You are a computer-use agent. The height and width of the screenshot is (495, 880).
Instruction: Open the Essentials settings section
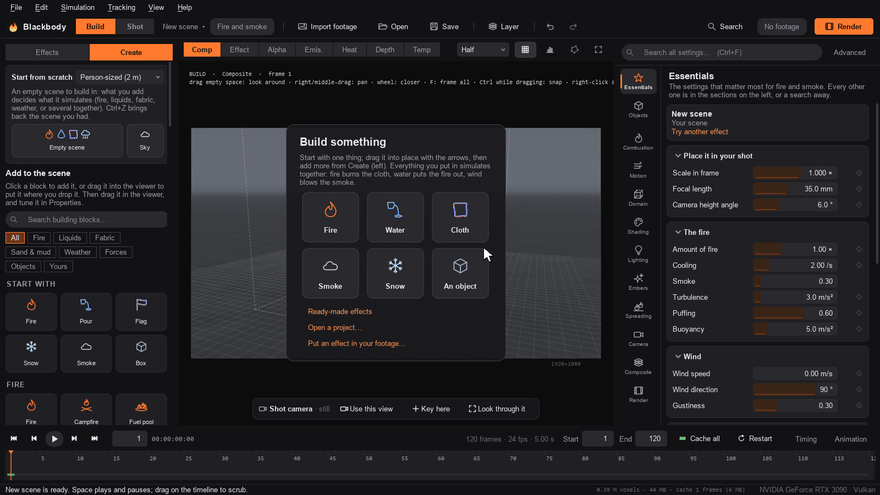(638, 81)
